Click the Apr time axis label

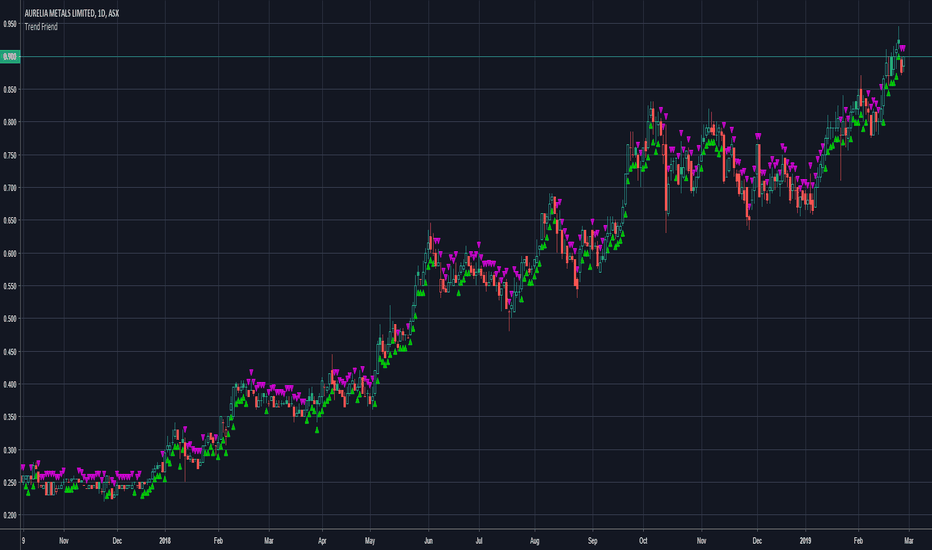(322, 541)
